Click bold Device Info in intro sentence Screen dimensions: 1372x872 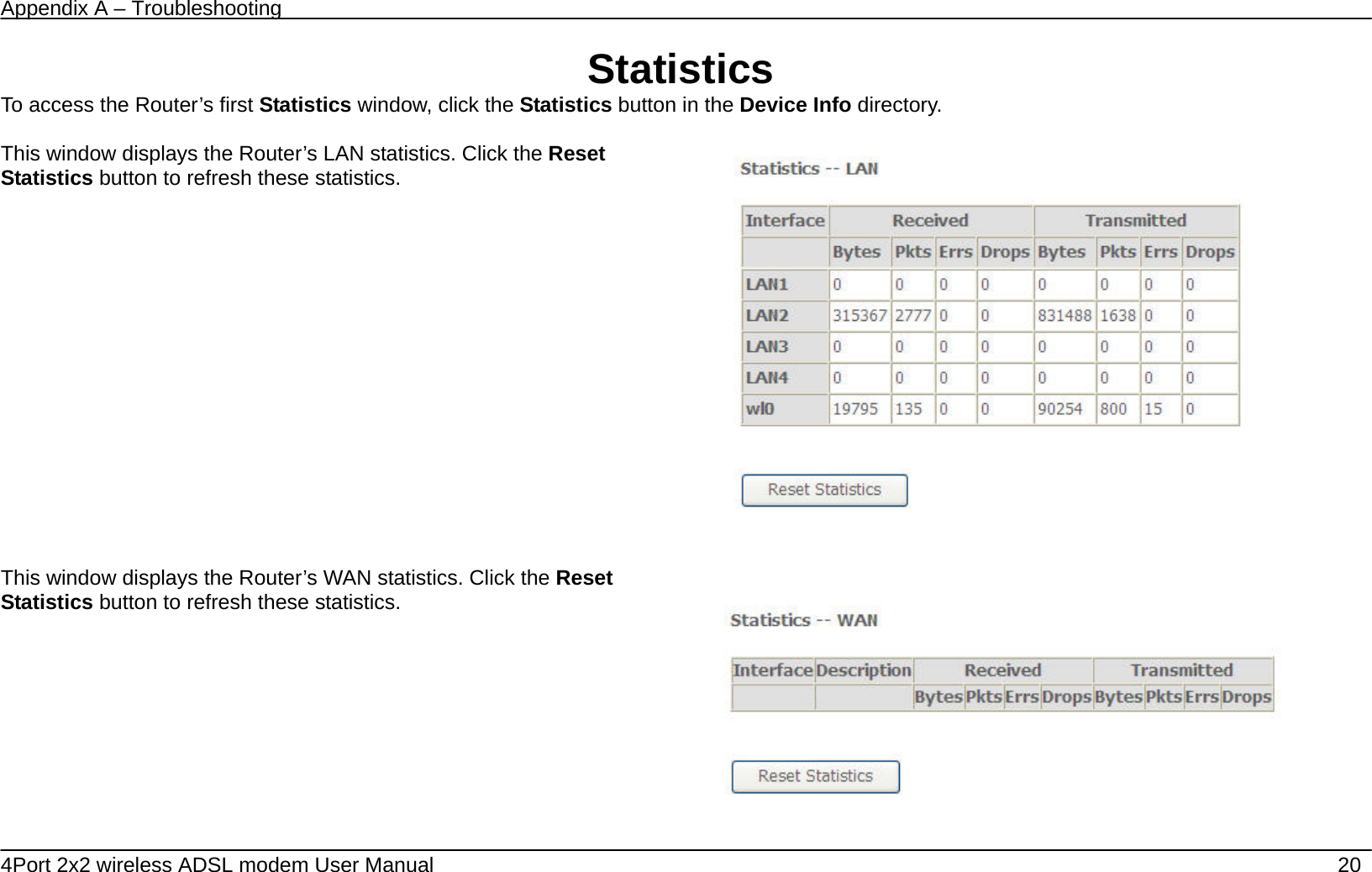(x=795, y=106)
